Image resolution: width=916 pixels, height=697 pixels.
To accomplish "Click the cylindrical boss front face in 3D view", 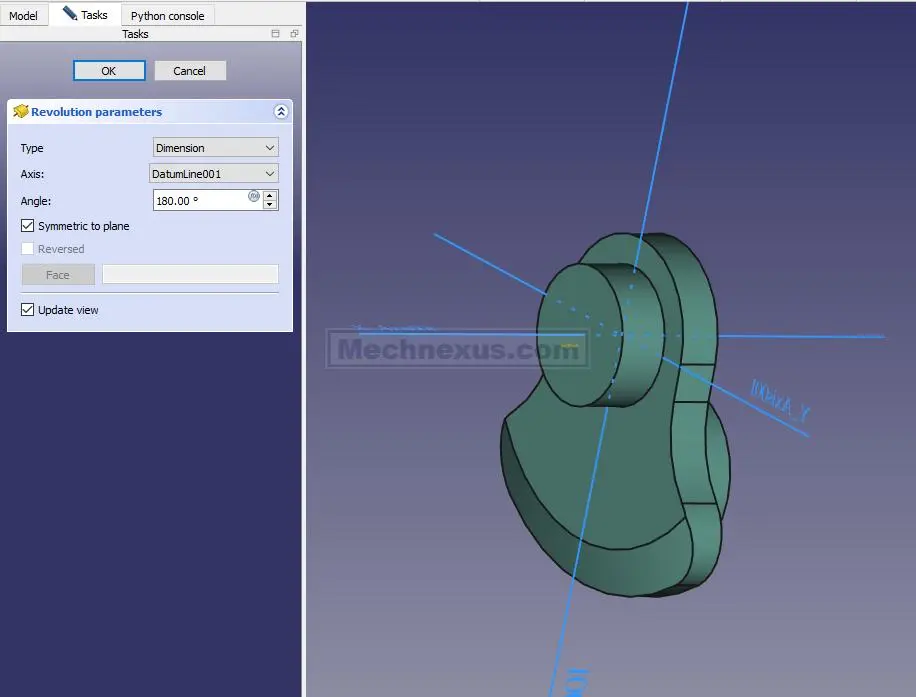I will coord(575,335).
